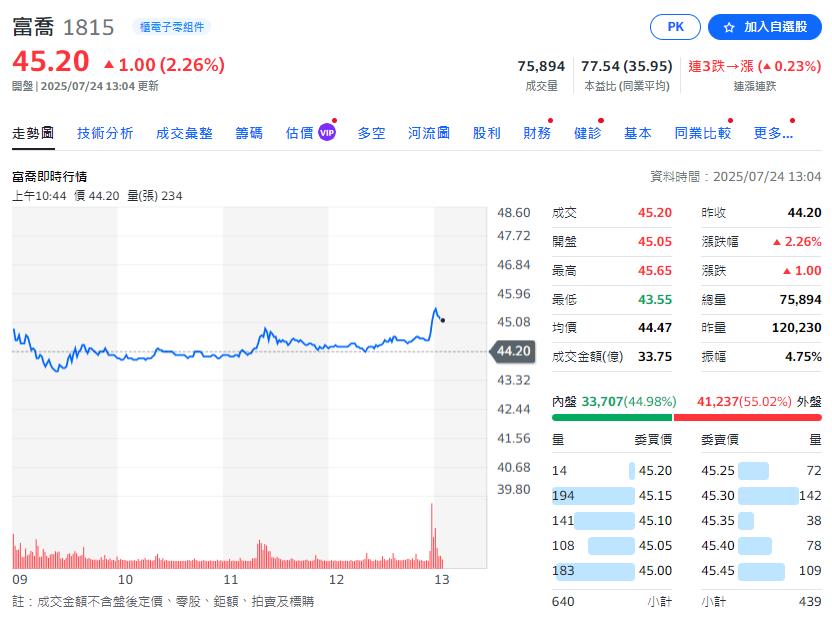Add stock via 加入自選股 button
The image size is (832, 620).
765,27
